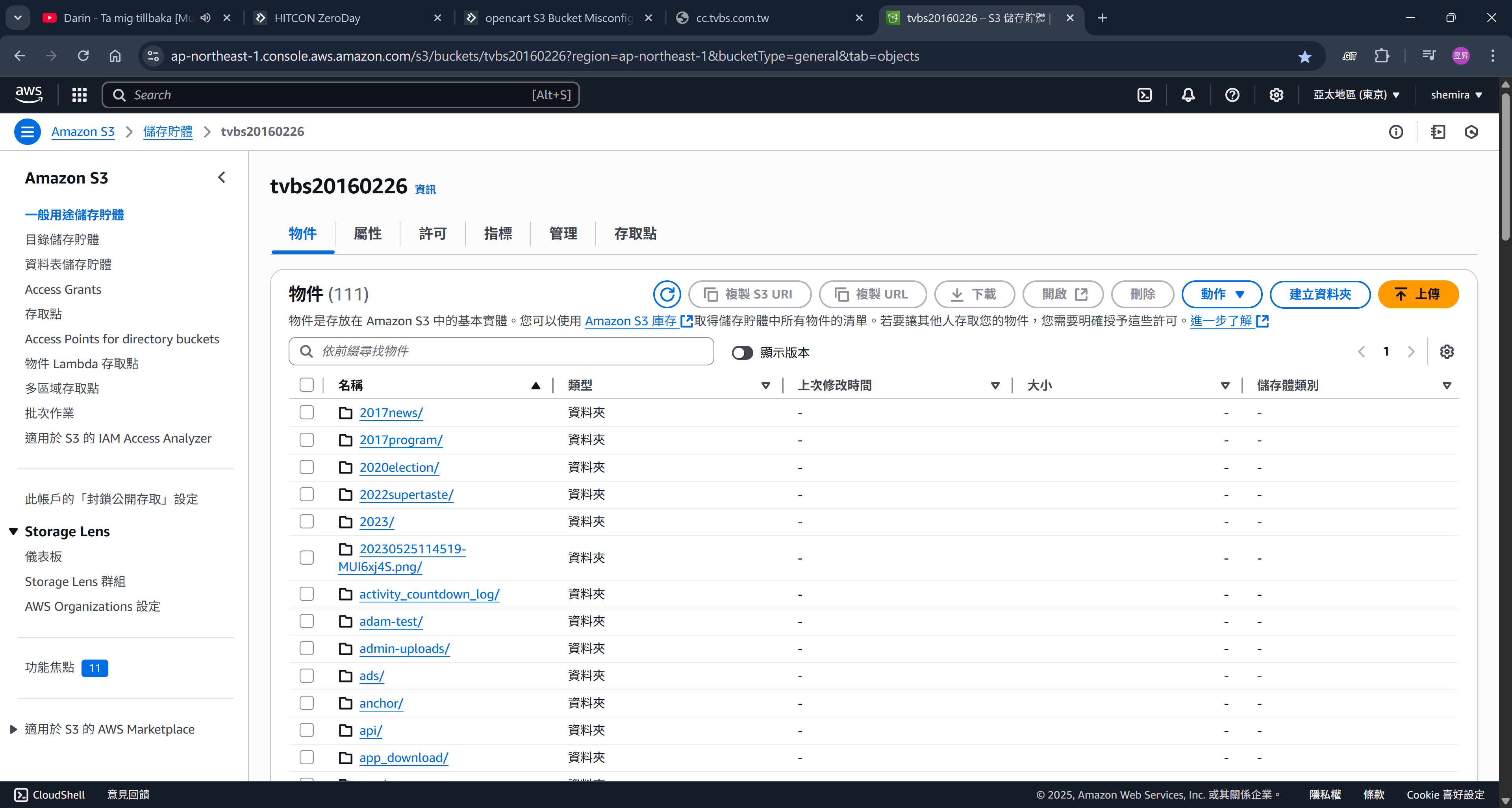Open the Chrome profile avatar
The image size is (1512, 808).
1460,56
